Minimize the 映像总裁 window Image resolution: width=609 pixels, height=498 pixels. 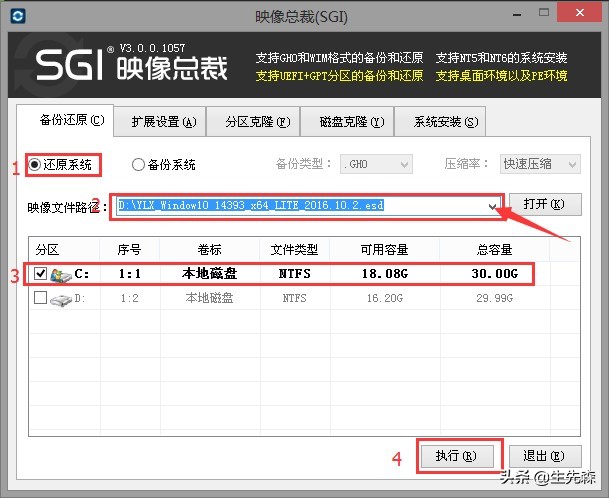(x=517, y=14)
